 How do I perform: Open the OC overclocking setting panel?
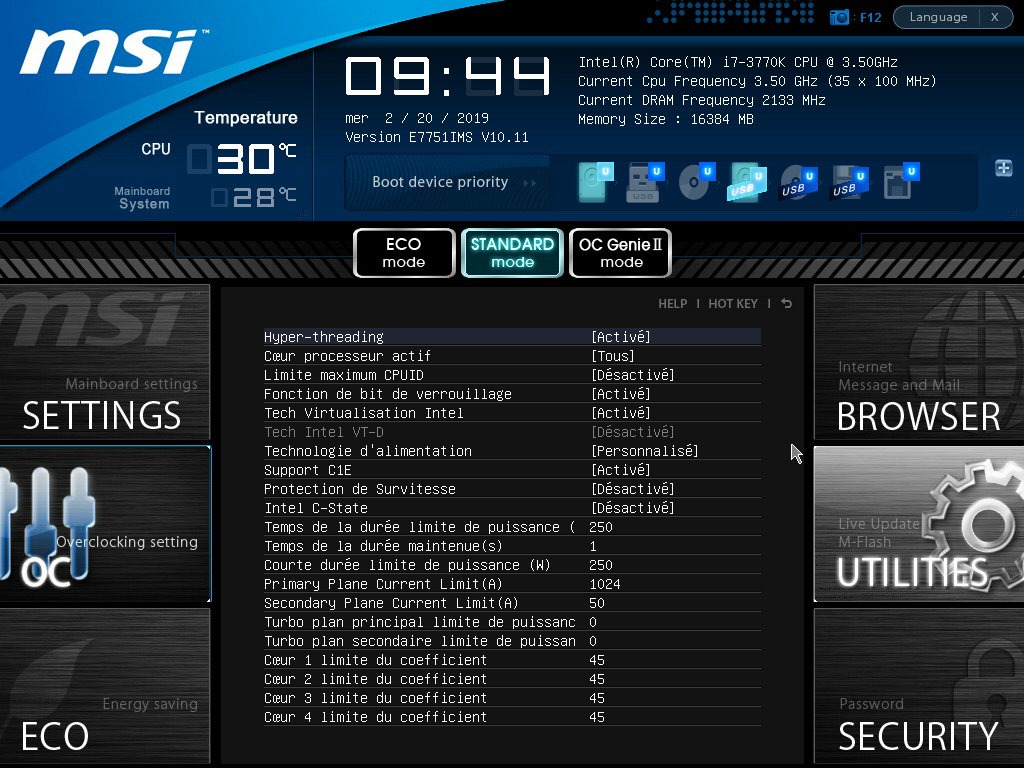(x=105, y=524)
